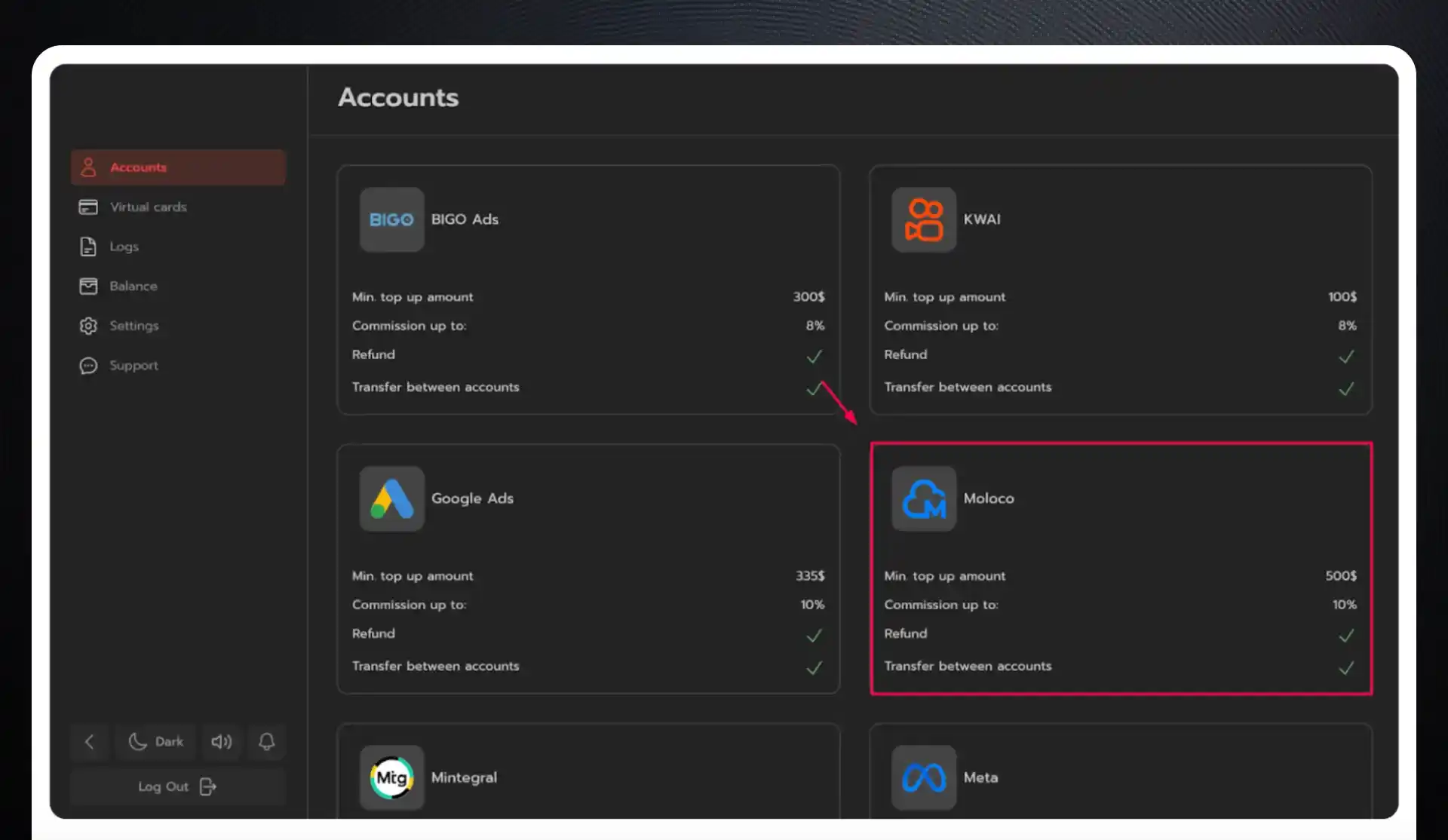Open notifications bell

[x=266, y=742]
